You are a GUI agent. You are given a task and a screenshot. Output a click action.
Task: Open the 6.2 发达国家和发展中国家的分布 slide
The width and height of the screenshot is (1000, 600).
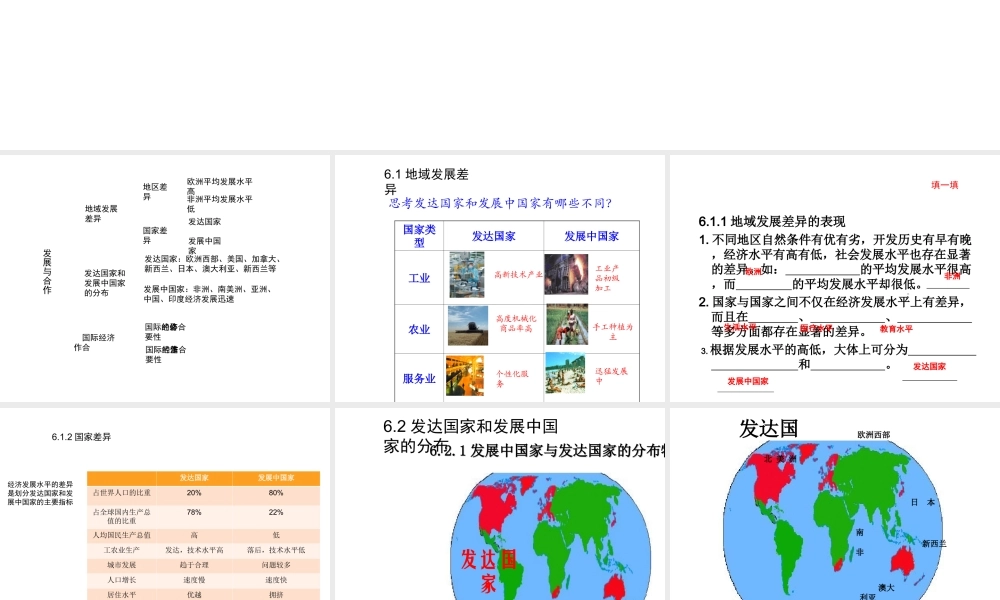point(499,504)
